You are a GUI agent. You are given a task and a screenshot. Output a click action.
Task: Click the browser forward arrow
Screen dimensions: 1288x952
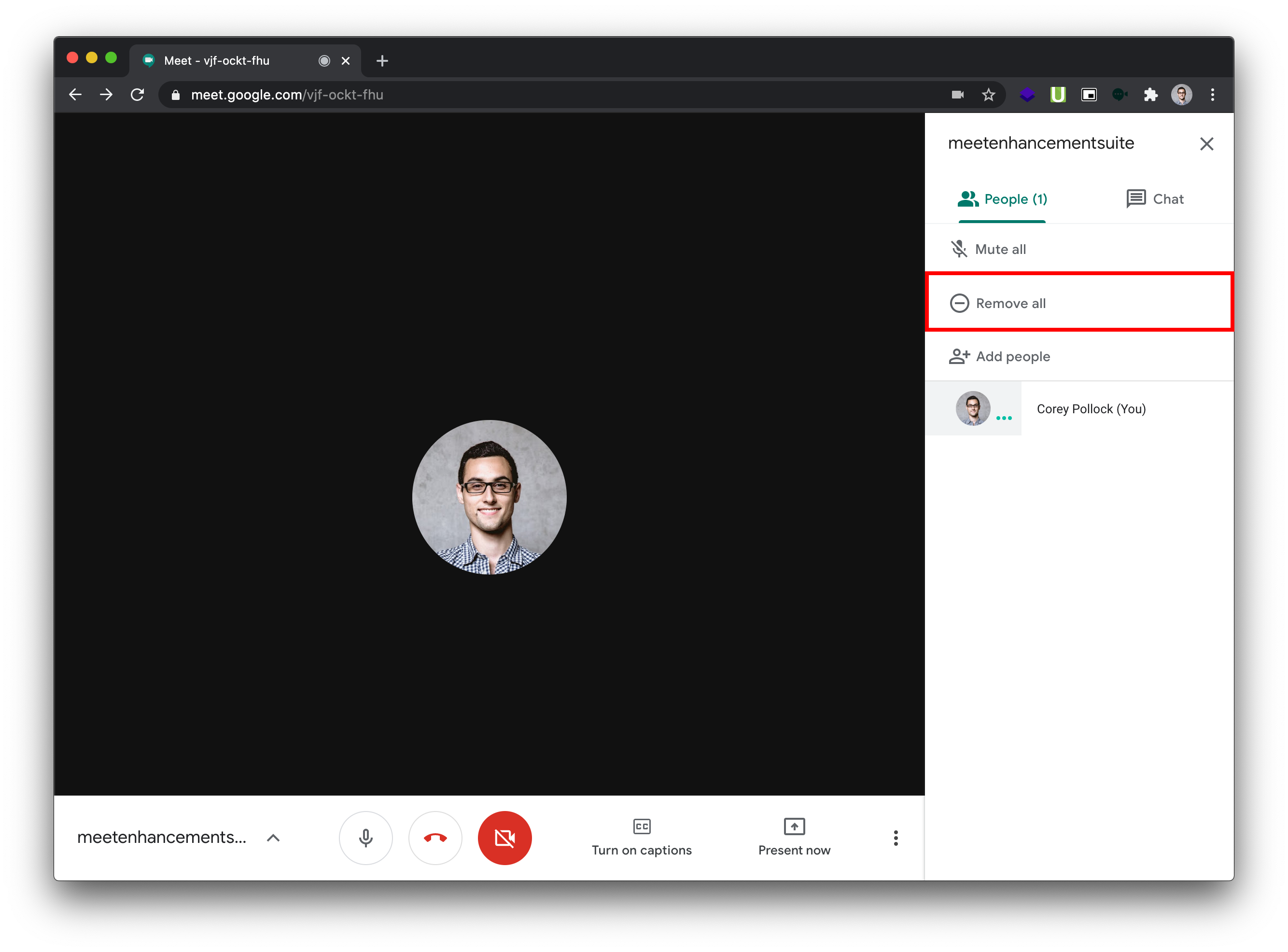[106, 95]
